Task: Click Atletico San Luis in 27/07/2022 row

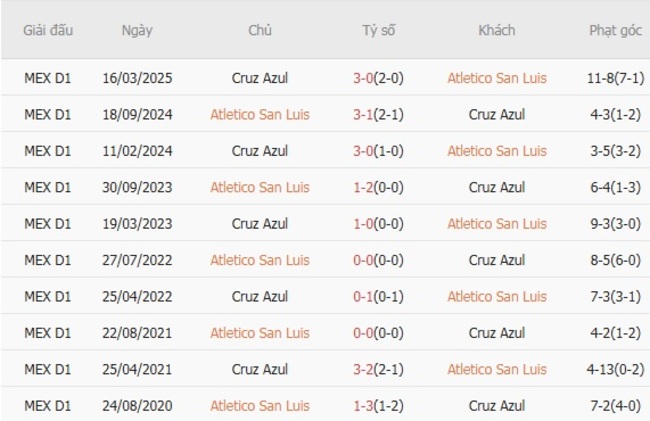Action: coord(260,260)
